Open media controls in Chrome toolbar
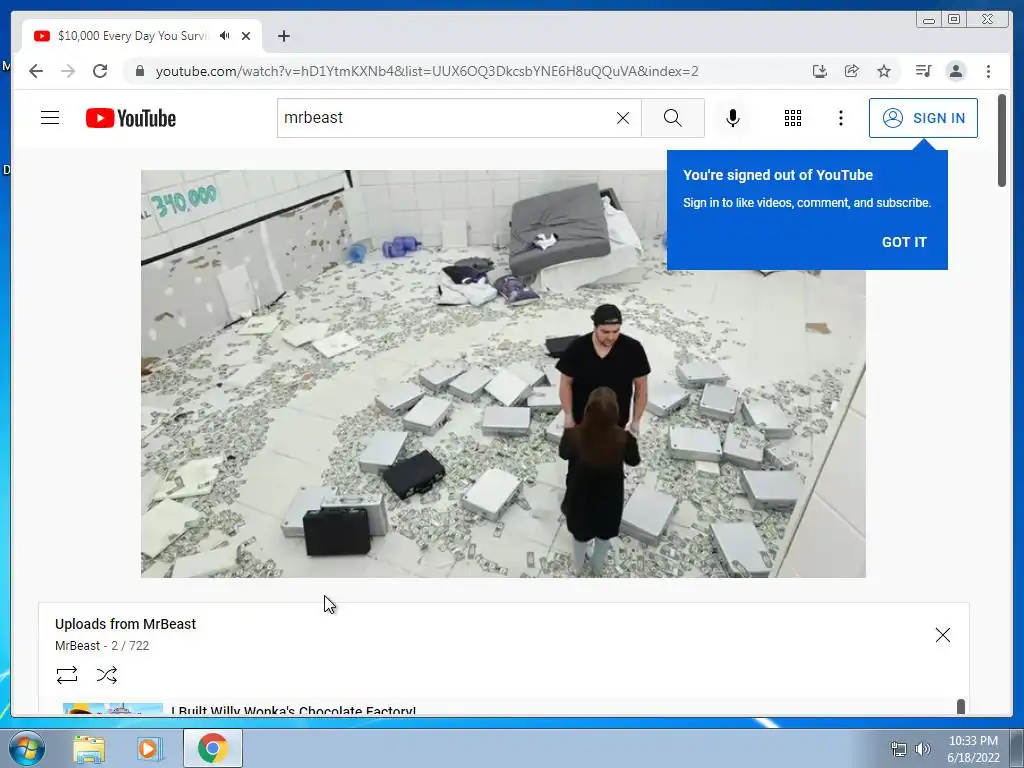The height and width of the screenshot is (768, 1024). pos(923,71)
